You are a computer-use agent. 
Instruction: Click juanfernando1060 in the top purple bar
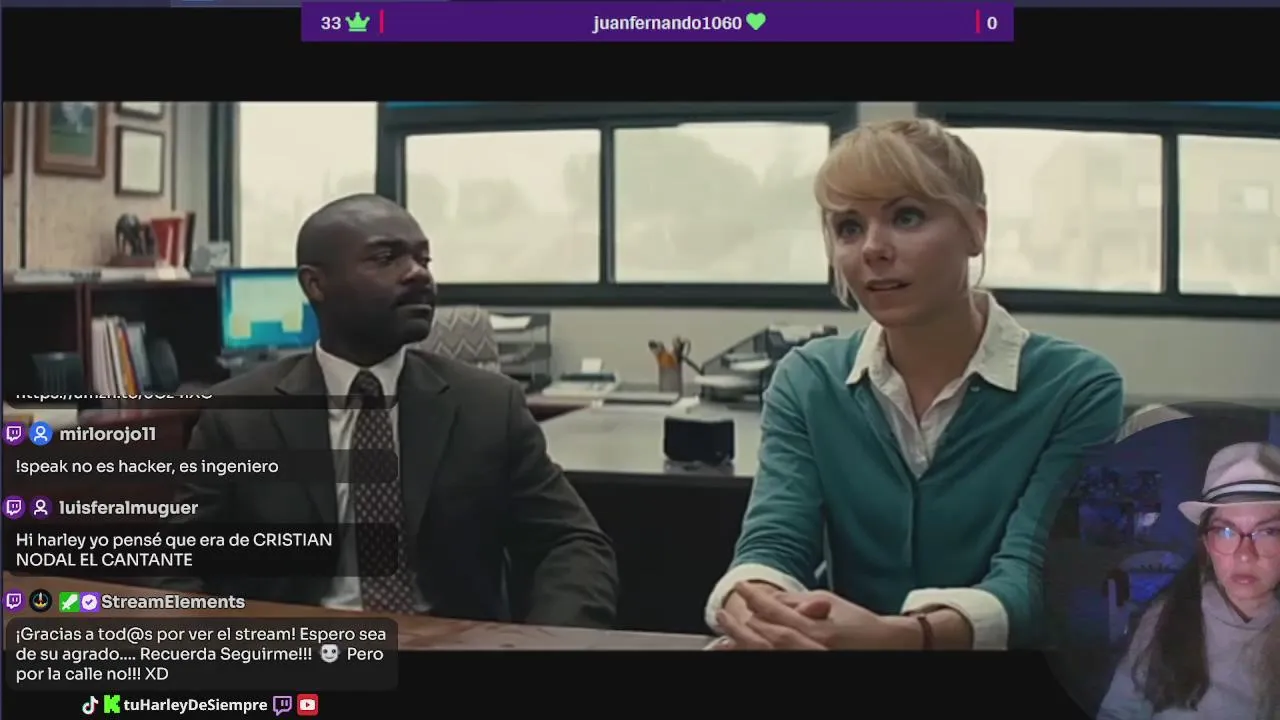point(667,23)
